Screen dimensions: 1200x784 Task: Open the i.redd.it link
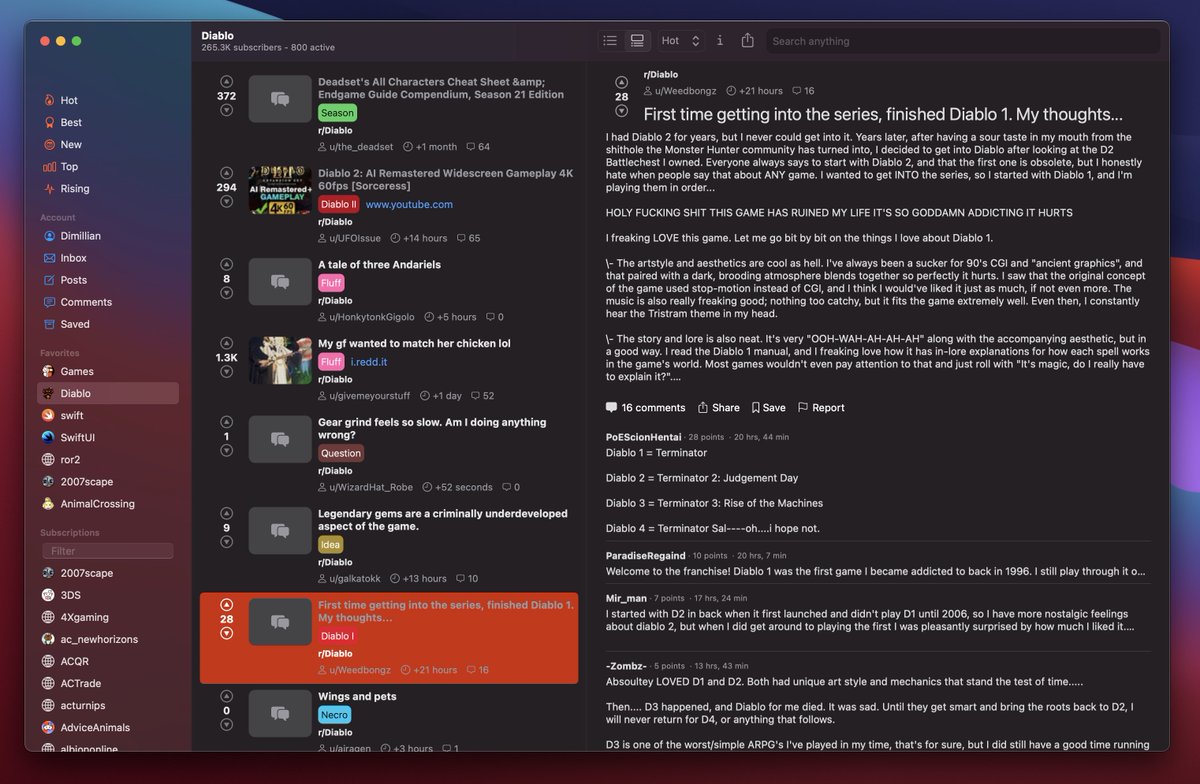(367, 362)
